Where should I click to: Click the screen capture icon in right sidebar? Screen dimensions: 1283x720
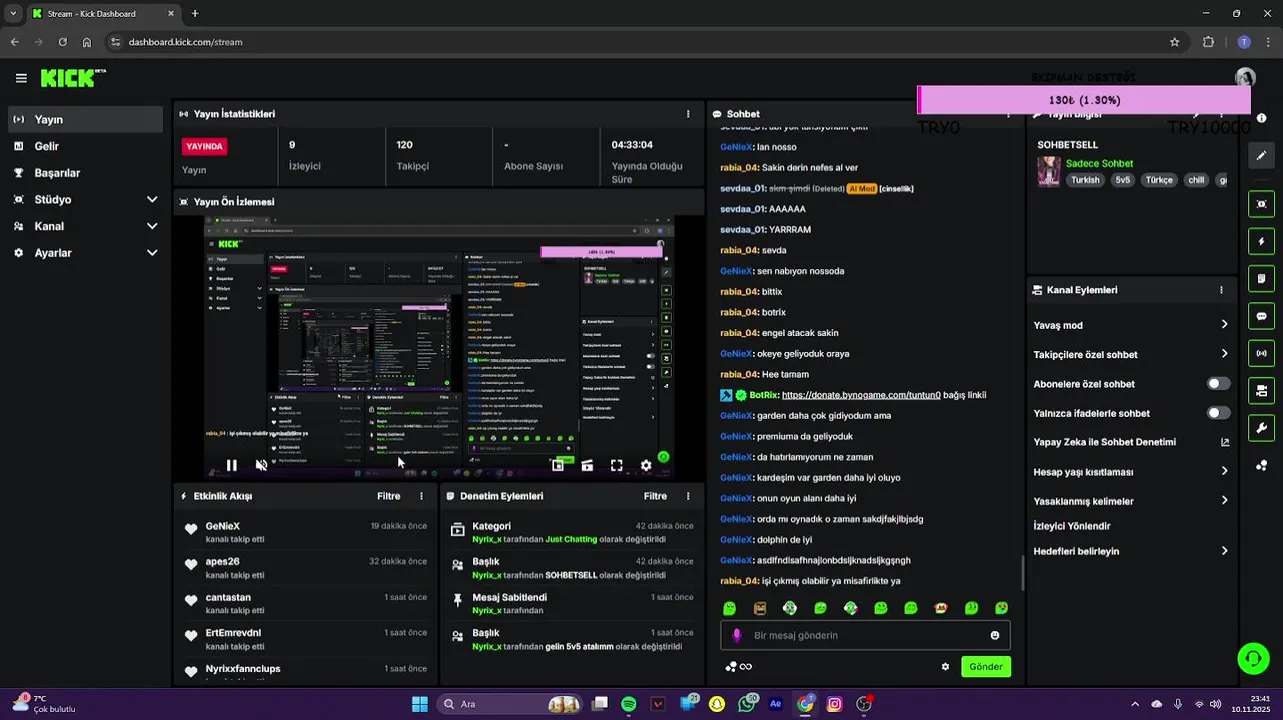pyautogui.click(x=1261, y=204)
